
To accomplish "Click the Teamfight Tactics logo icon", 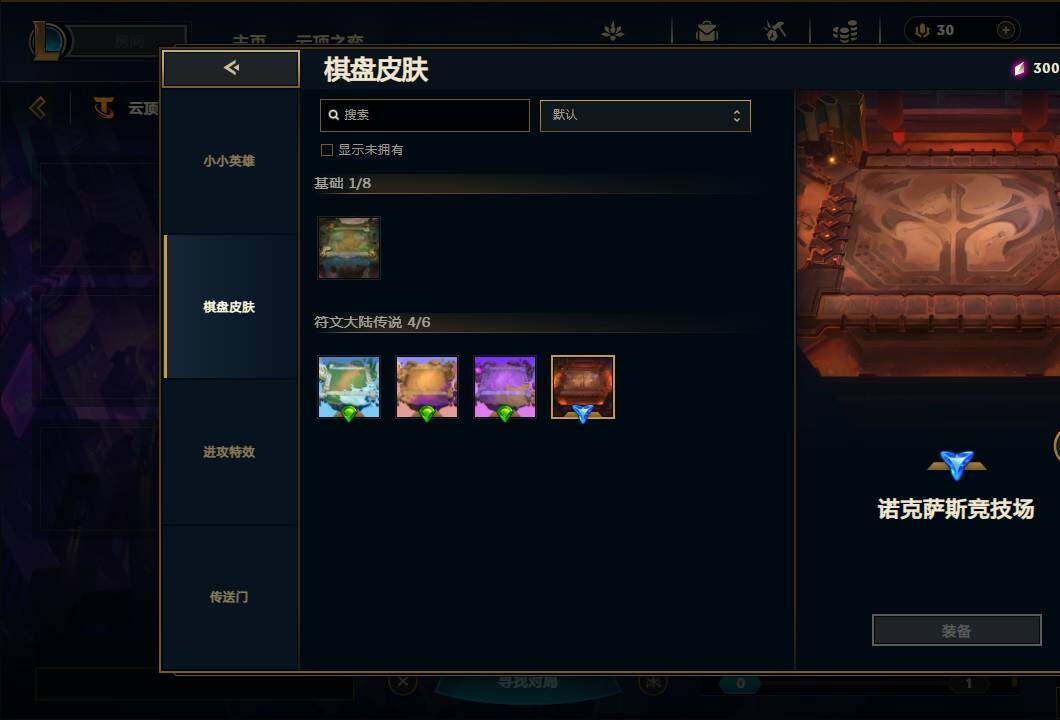I will 103,107.
